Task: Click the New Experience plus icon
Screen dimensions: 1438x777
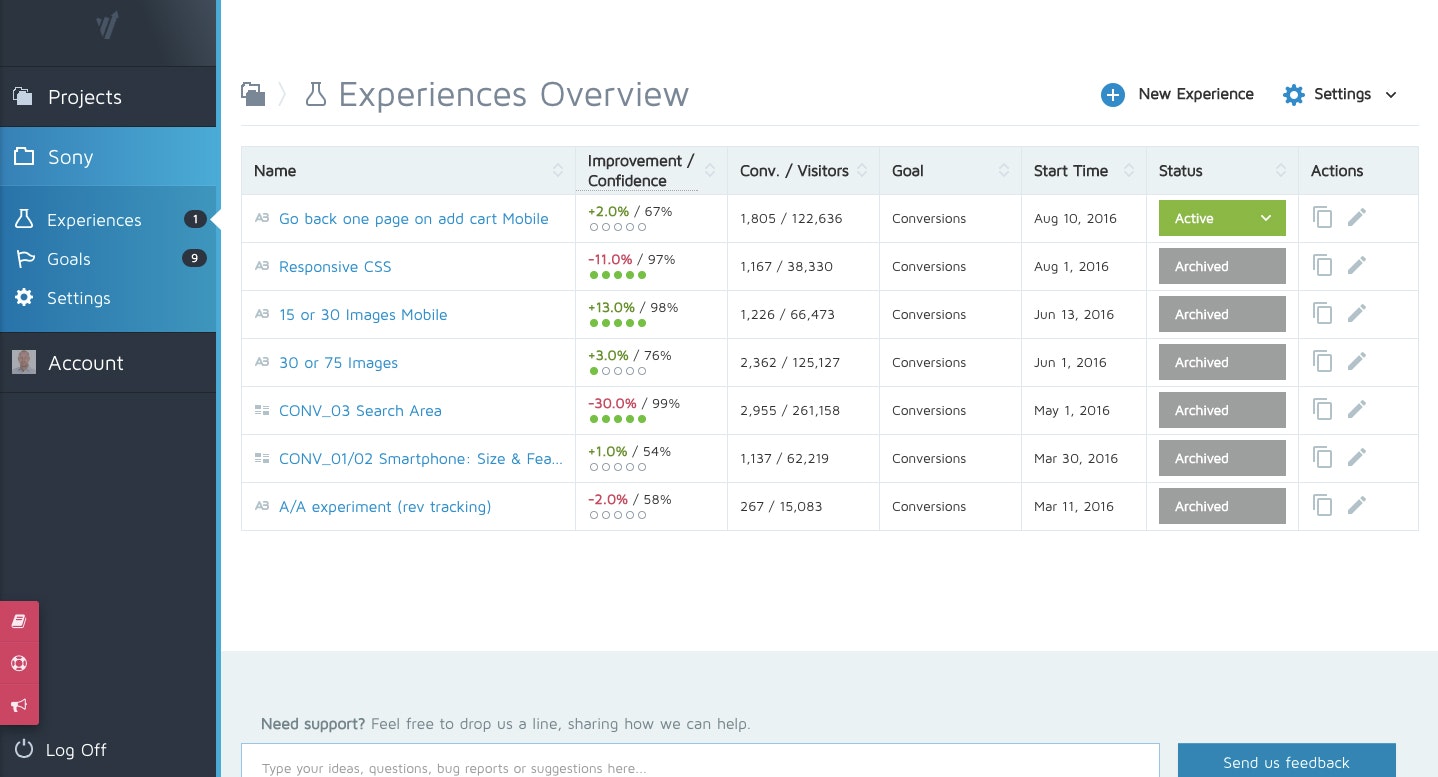Action: pyautogui.click(x=1113, y=95)
